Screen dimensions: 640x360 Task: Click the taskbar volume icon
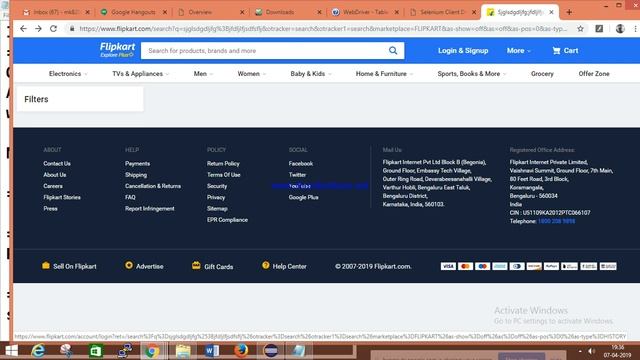[x=591, y=351]
